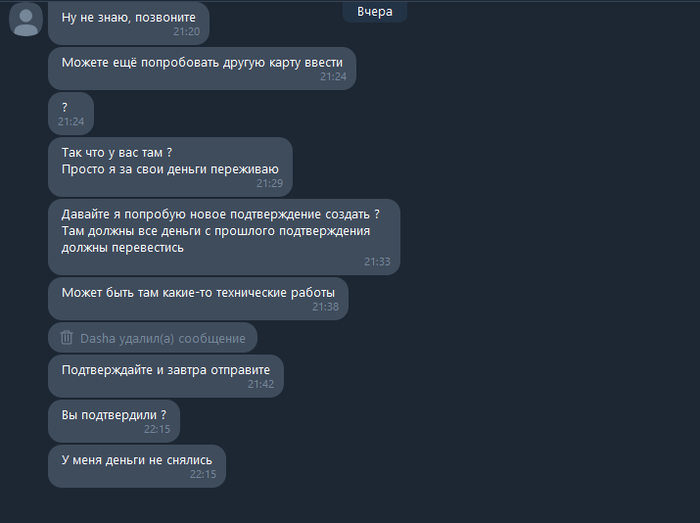
Task: Click the 21:42 timestamp
Action: pos(261,384)
